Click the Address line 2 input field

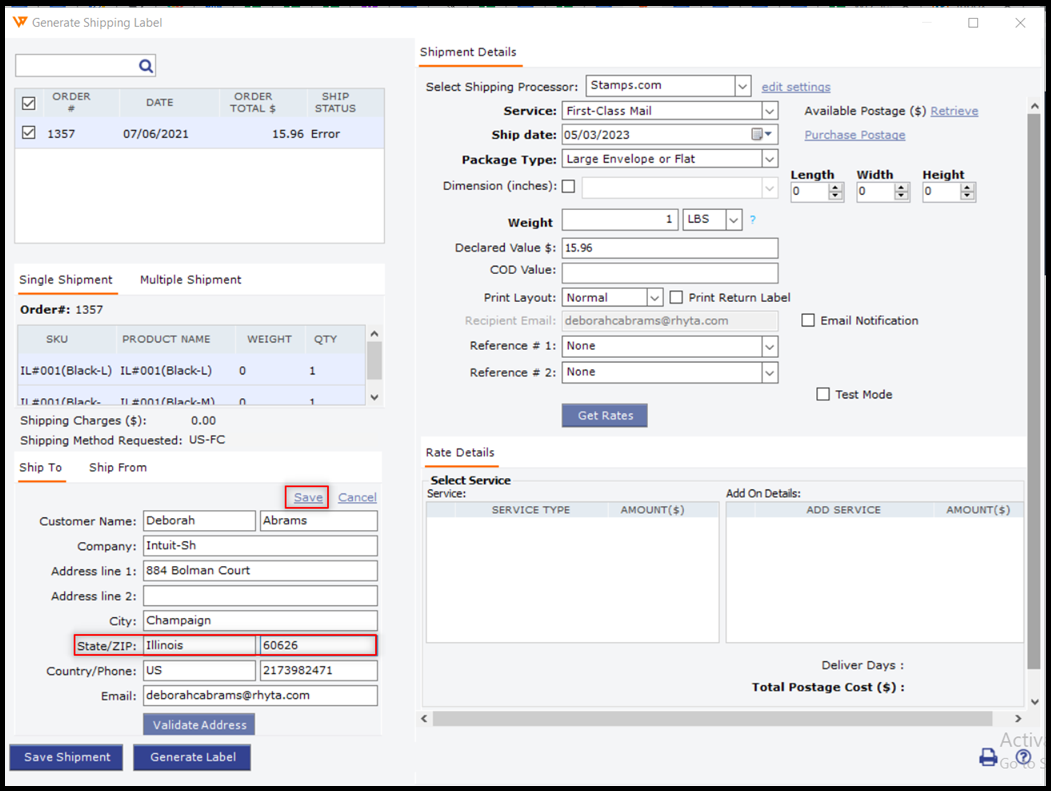pos(260,596)
